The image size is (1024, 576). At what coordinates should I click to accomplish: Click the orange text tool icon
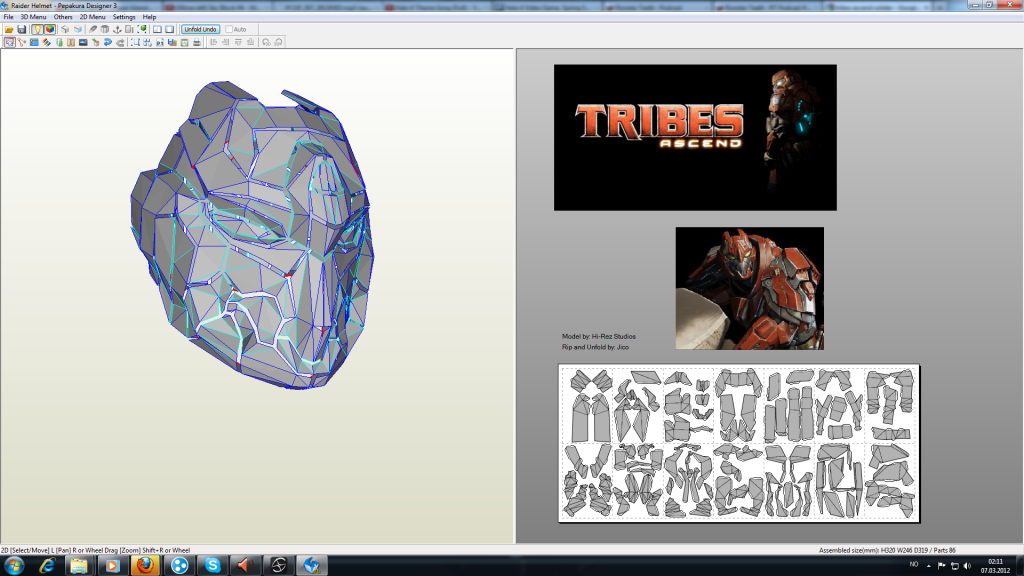coord(71,42)
